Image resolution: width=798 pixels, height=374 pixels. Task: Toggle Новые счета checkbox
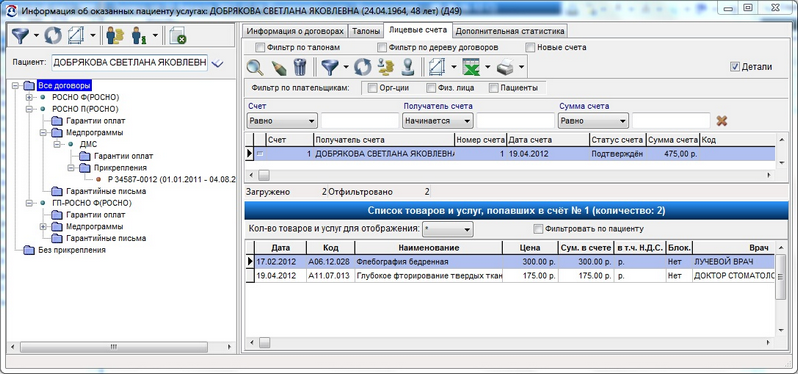(530, 47)
